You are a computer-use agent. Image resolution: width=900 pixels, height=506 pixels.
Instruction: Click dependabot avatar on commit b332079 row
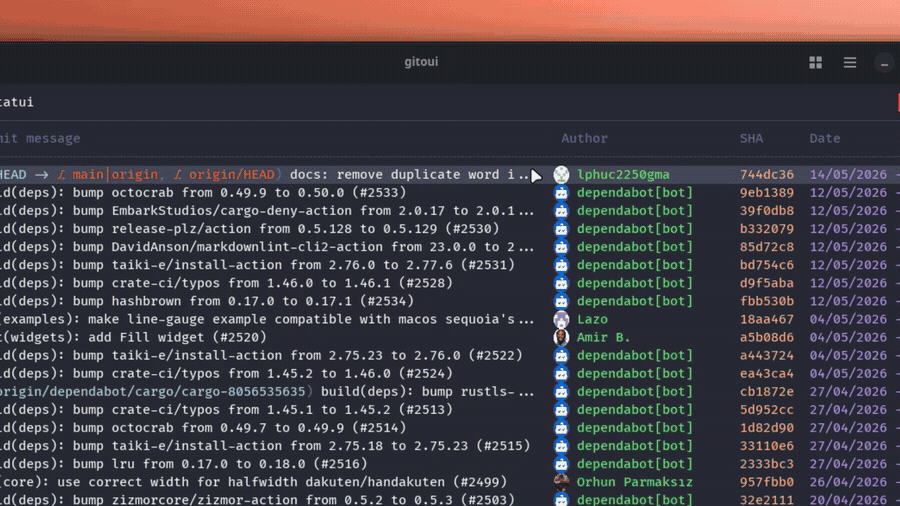click(x=561, y=229)
